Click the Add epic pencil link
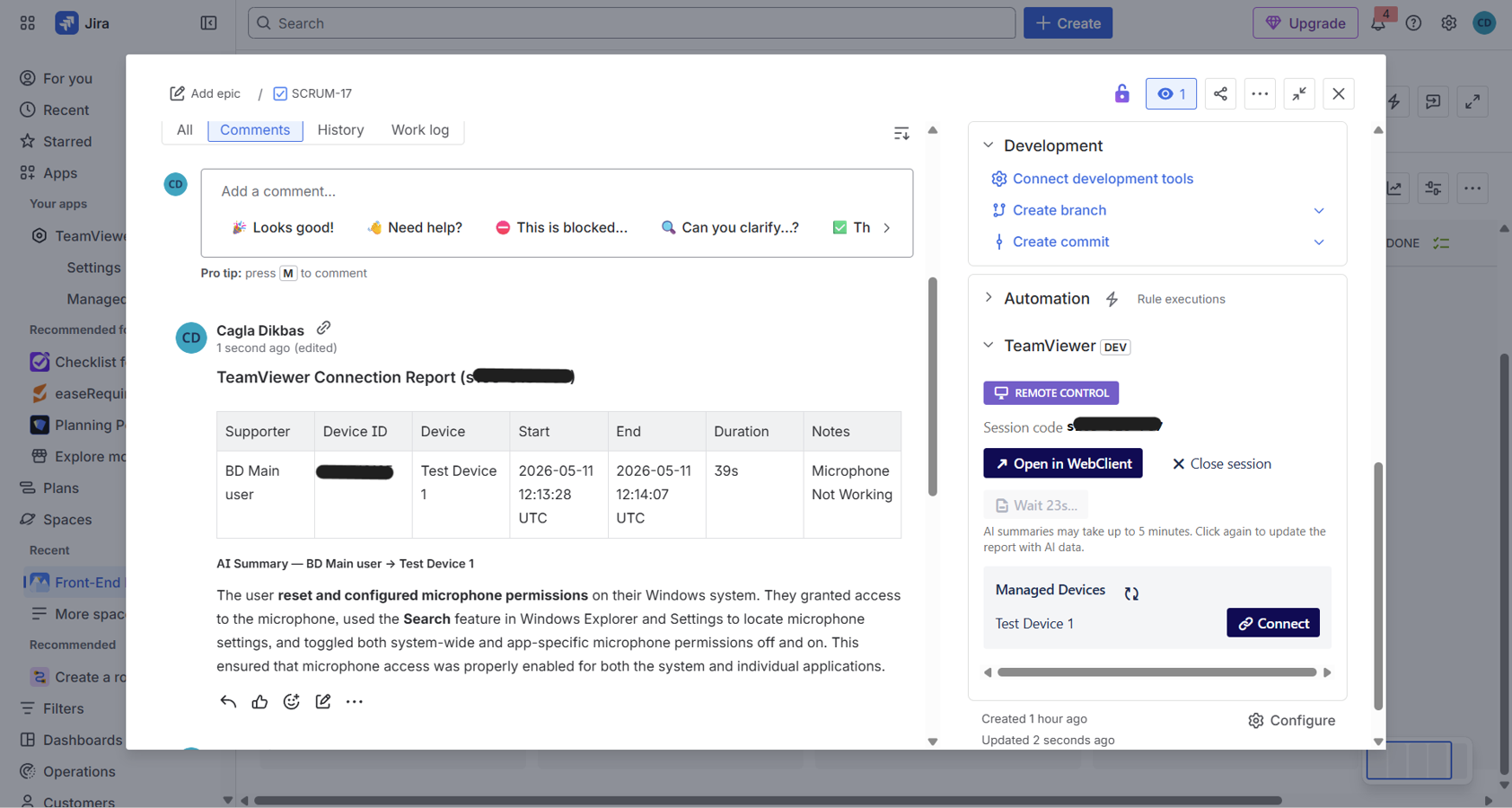 [x=205, y=93]
